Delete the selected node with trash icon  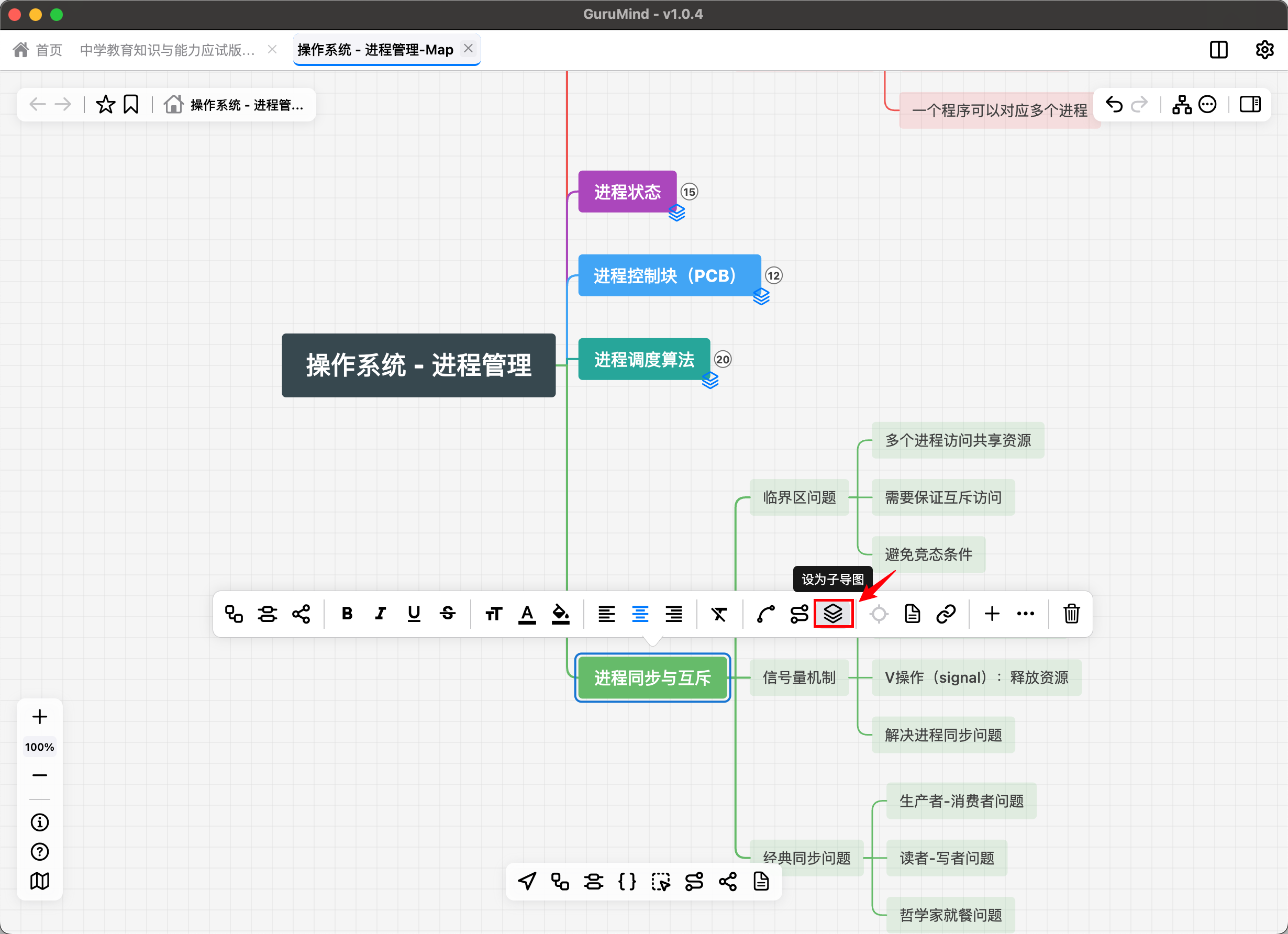1071,614
